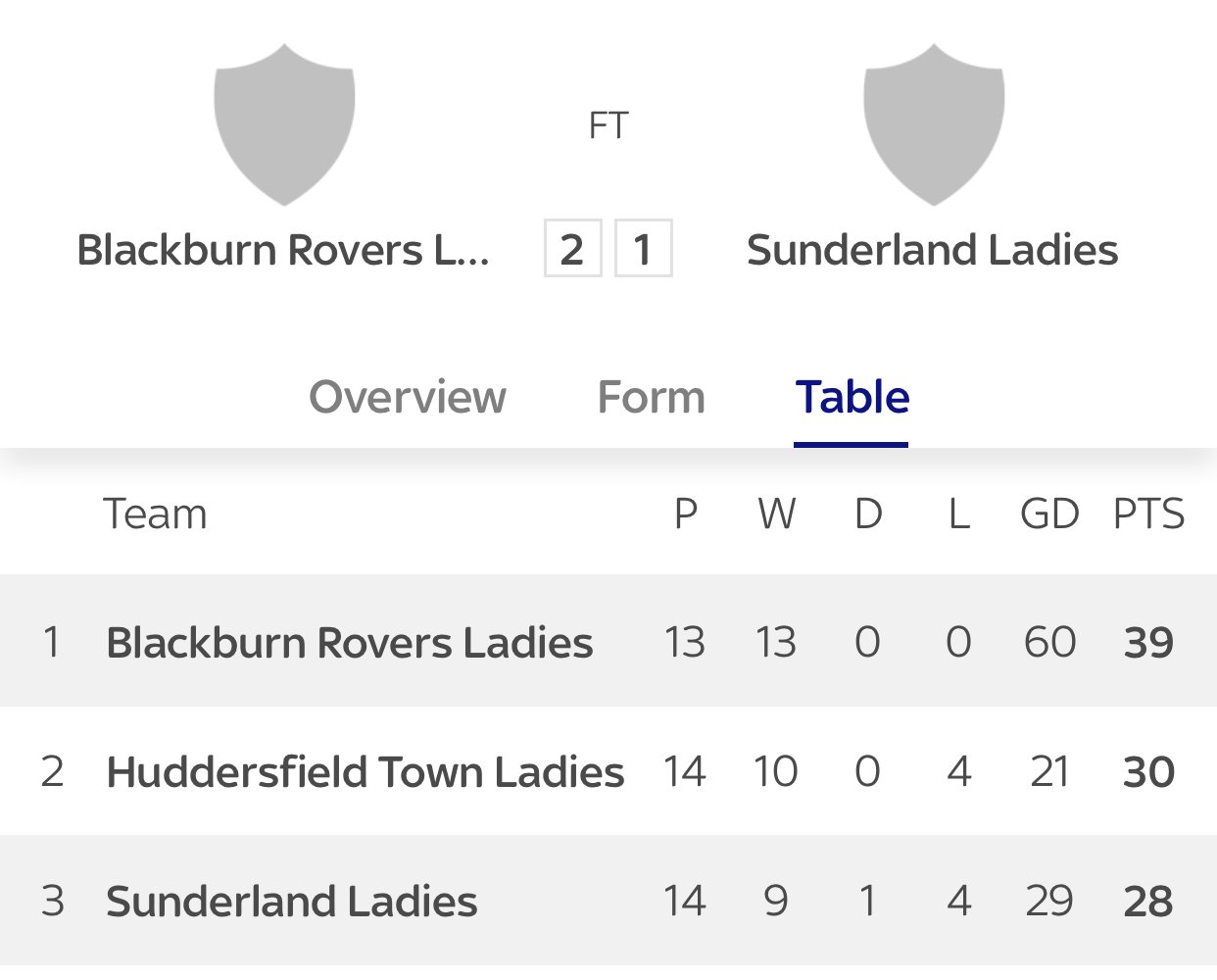1217x980 pixels.
Task: Open Sunderland Ladies team name in header
Action: pos(932,250)
